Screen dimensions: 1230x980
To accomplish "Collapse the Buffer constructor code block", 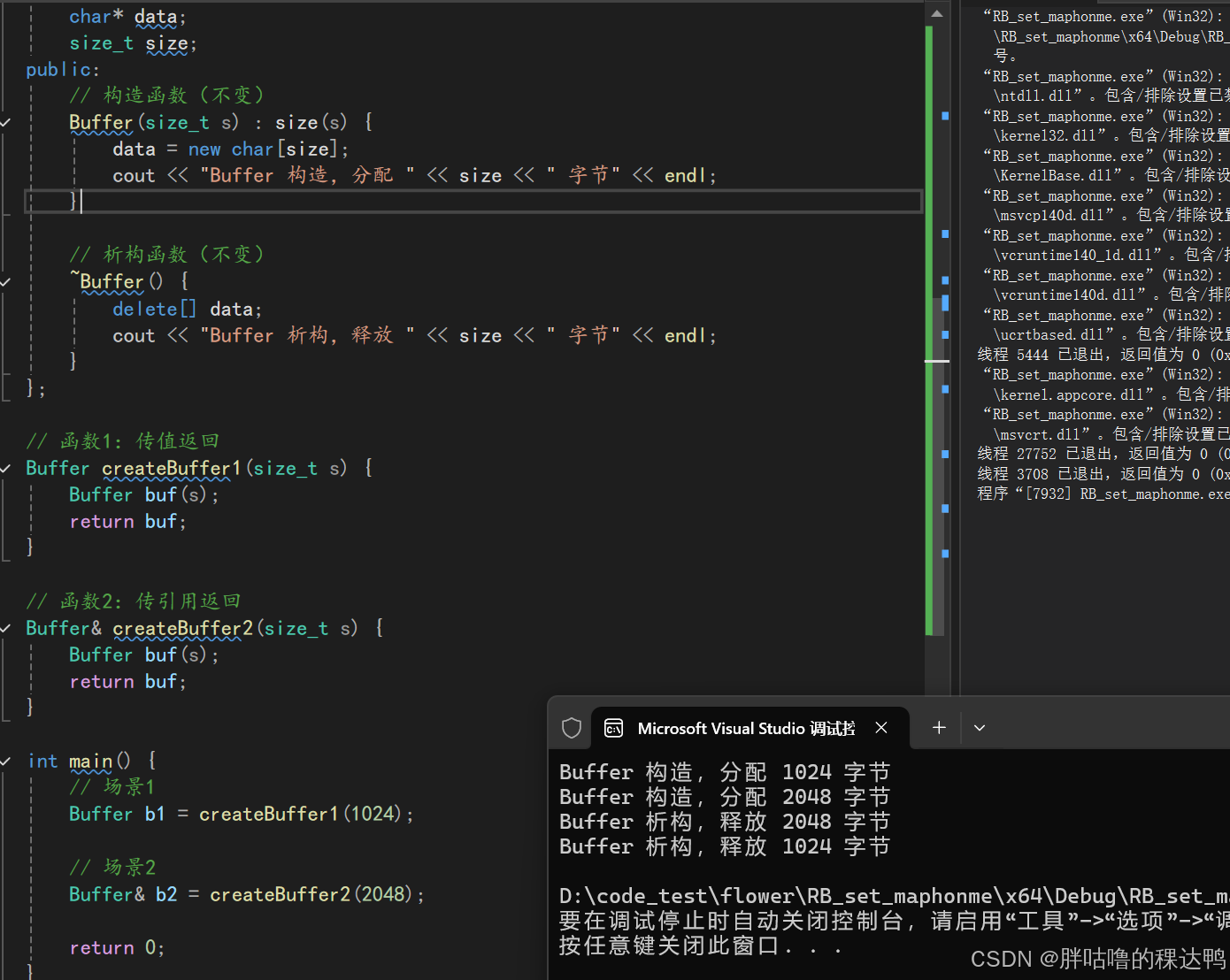I will (x=5, y=122).
